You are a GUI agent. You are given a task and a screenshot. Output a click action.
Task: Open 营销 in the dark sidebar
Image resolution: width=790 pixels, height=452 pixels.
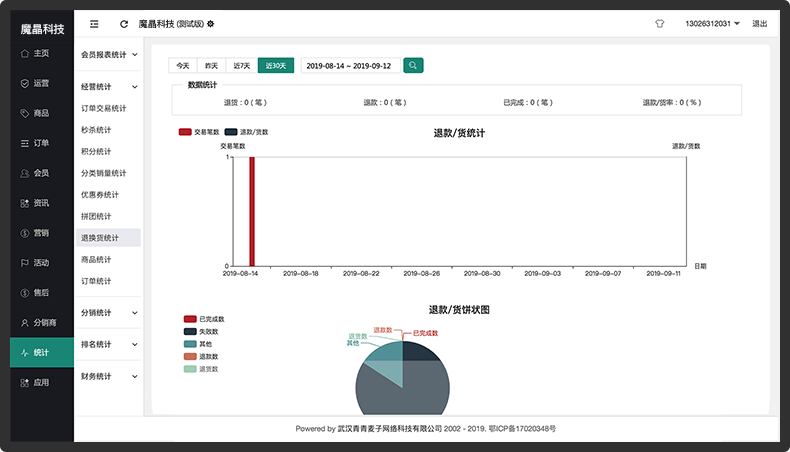click(36, 232)
